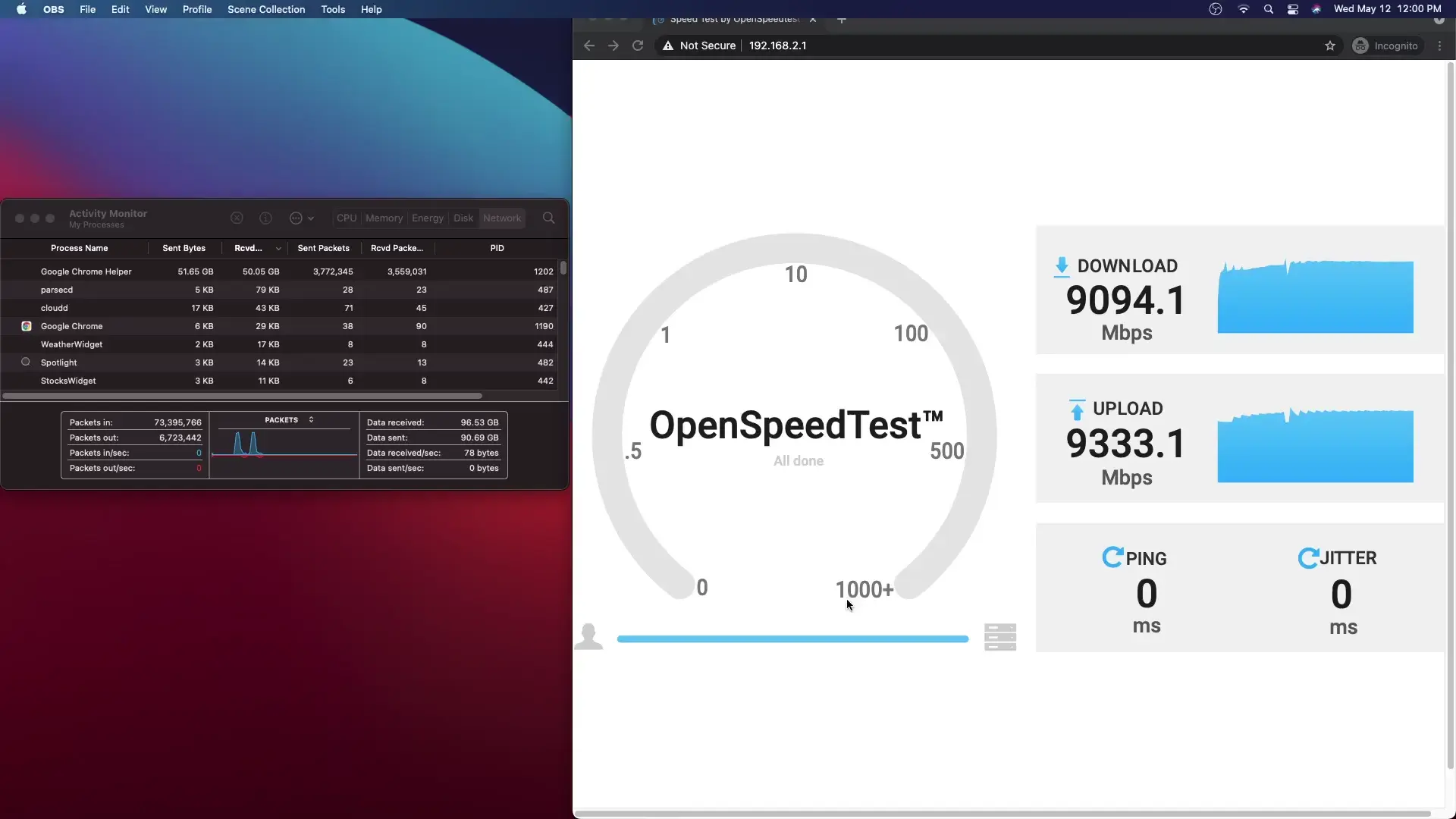Open a new browser tab

[842, 20]
